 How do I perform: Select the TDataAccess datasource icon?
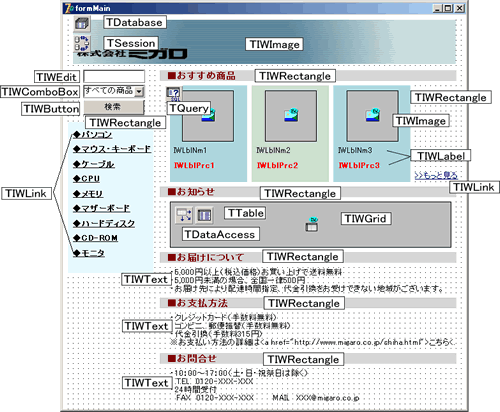click(x=184, y=215)
